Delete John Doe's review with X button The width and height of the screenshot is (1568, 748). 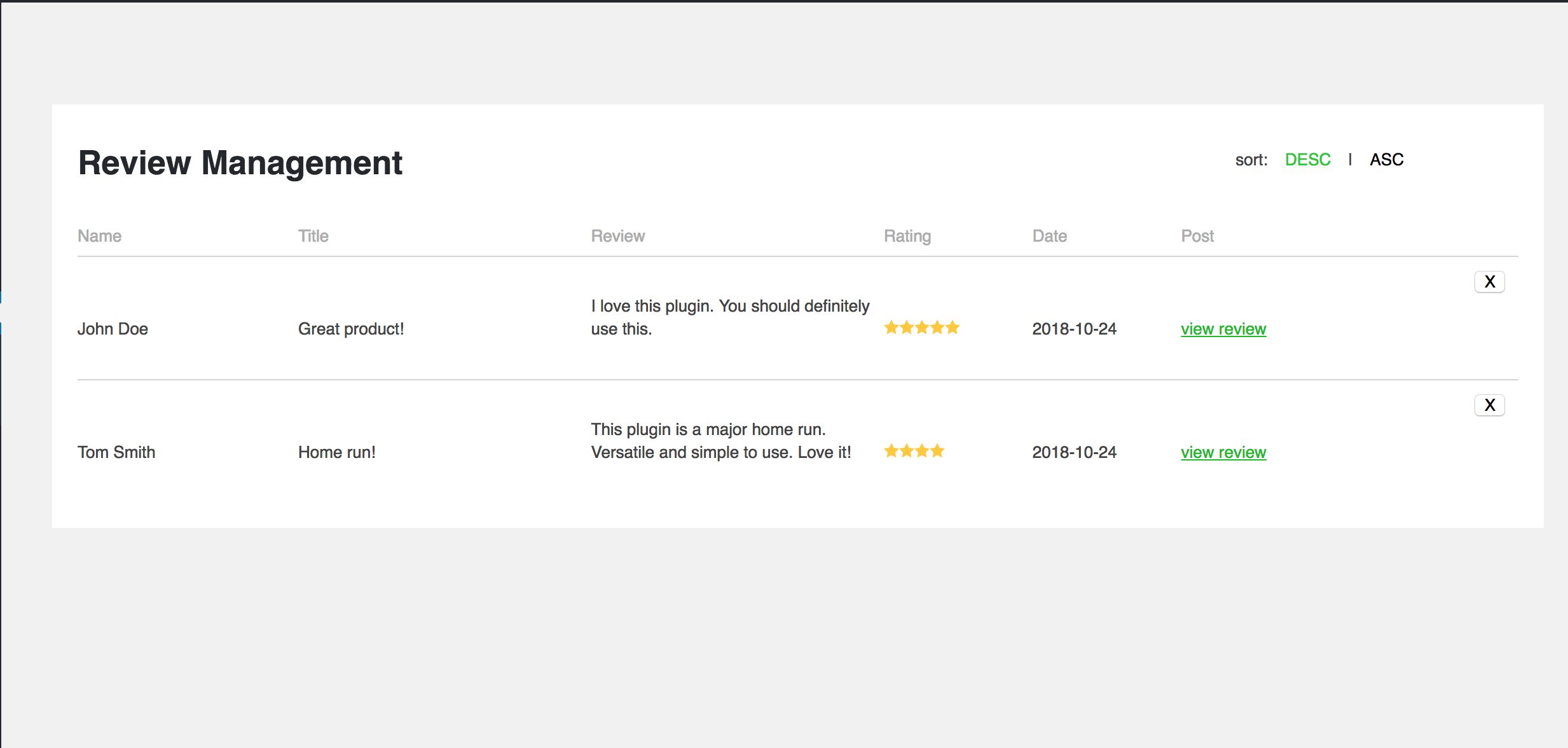(1489, 282)
